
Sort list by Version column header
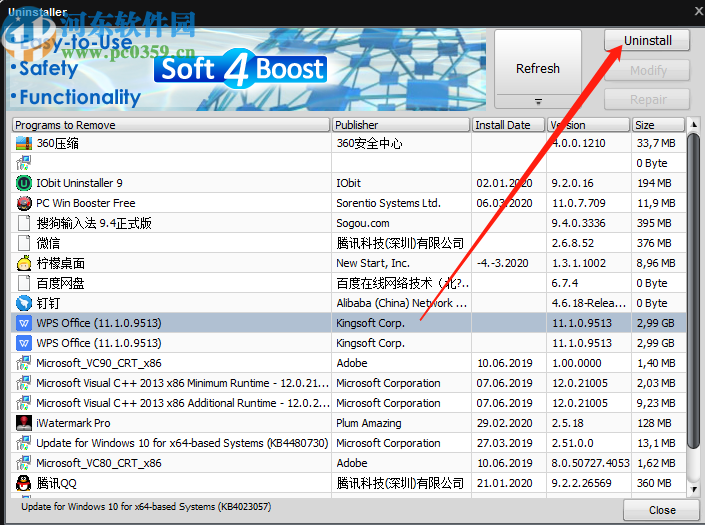click(588, 125)
